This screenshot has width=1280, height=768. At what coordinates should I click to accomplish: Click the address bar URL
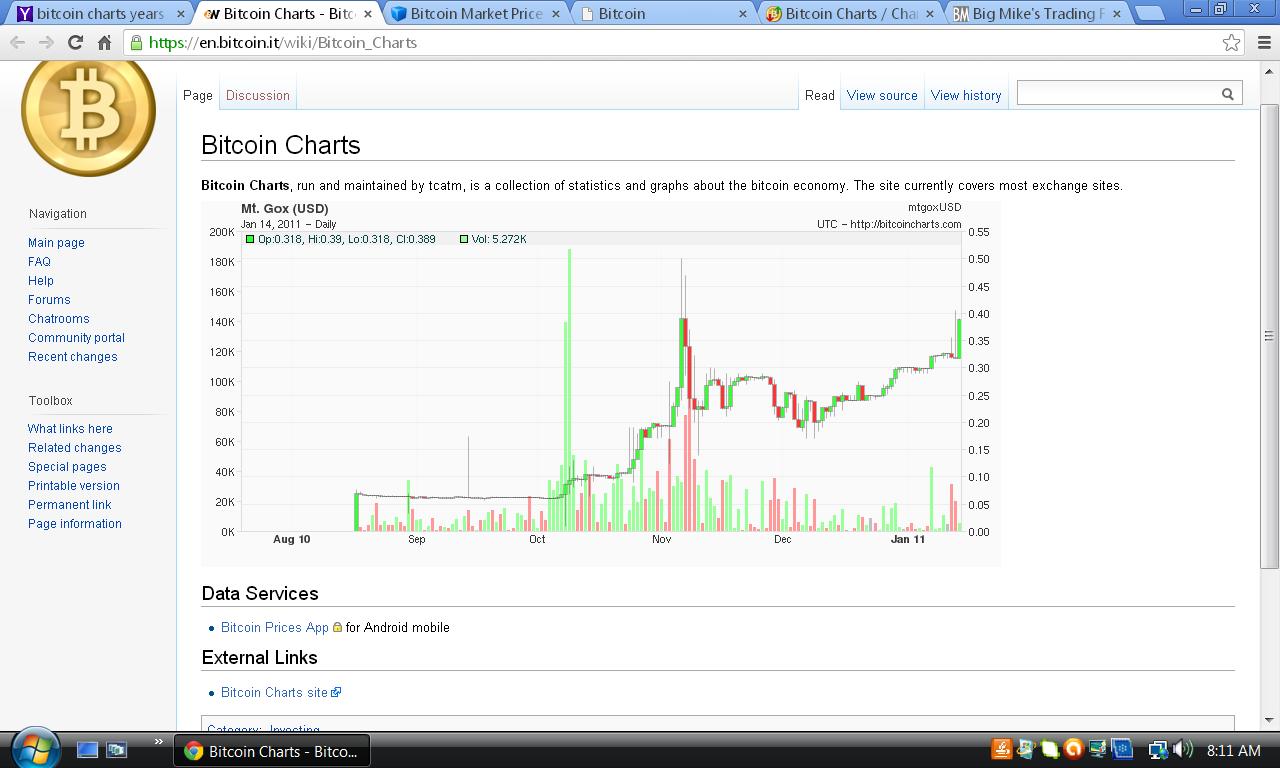click(x=283, y=43)
